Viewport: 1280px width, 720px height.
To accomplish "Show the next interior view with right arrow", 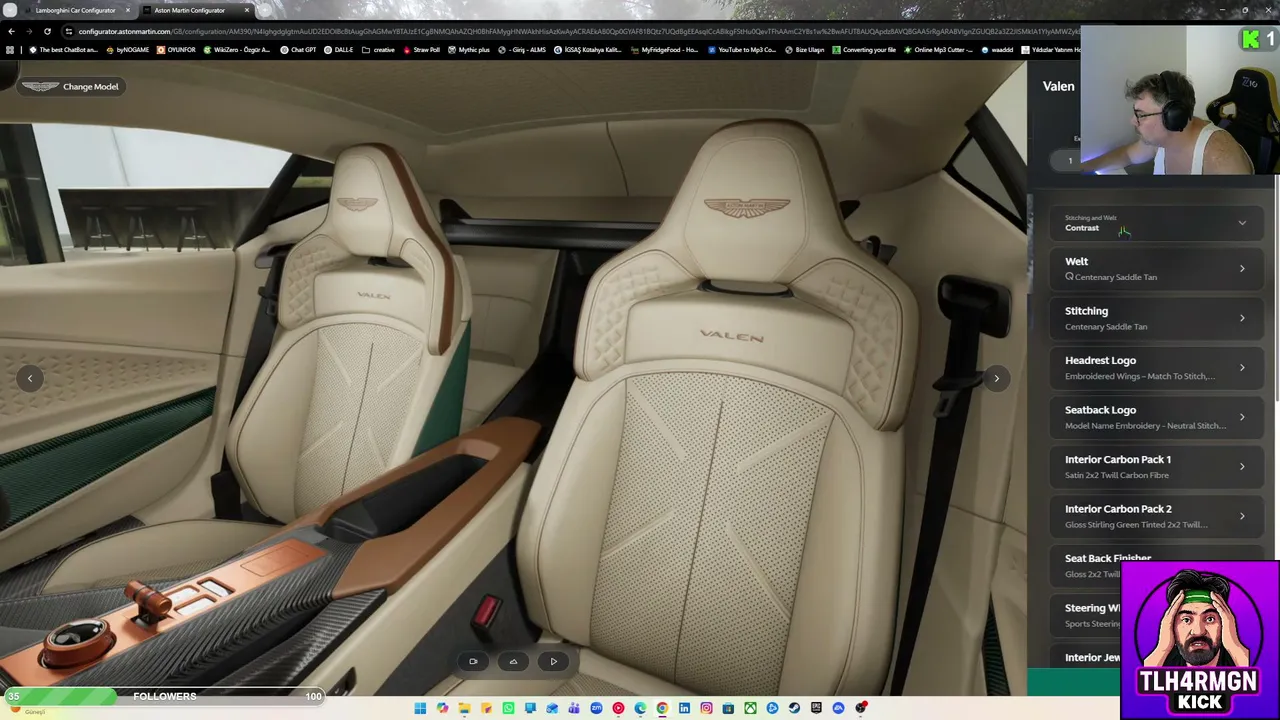I will [x=996, y=378].
